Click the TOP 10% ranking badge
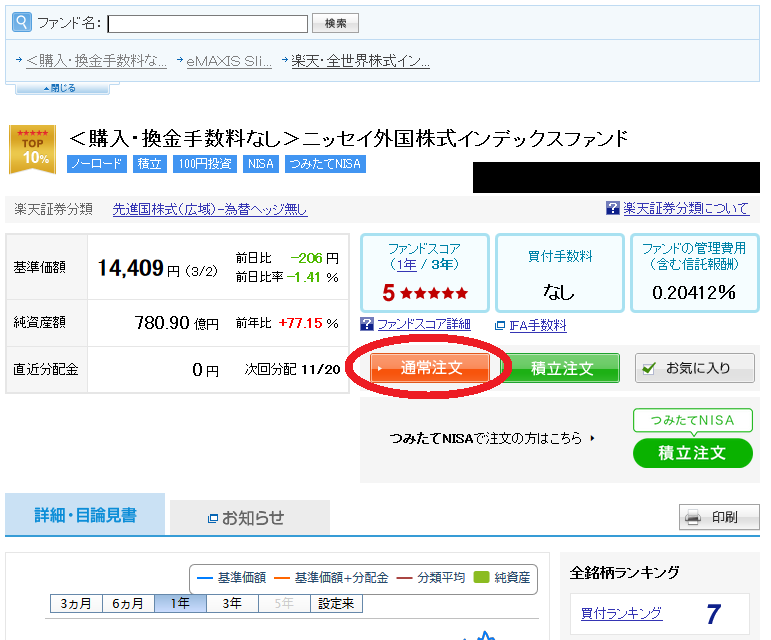The height and width of the screenshot is (640, 771). pos(33,149)
